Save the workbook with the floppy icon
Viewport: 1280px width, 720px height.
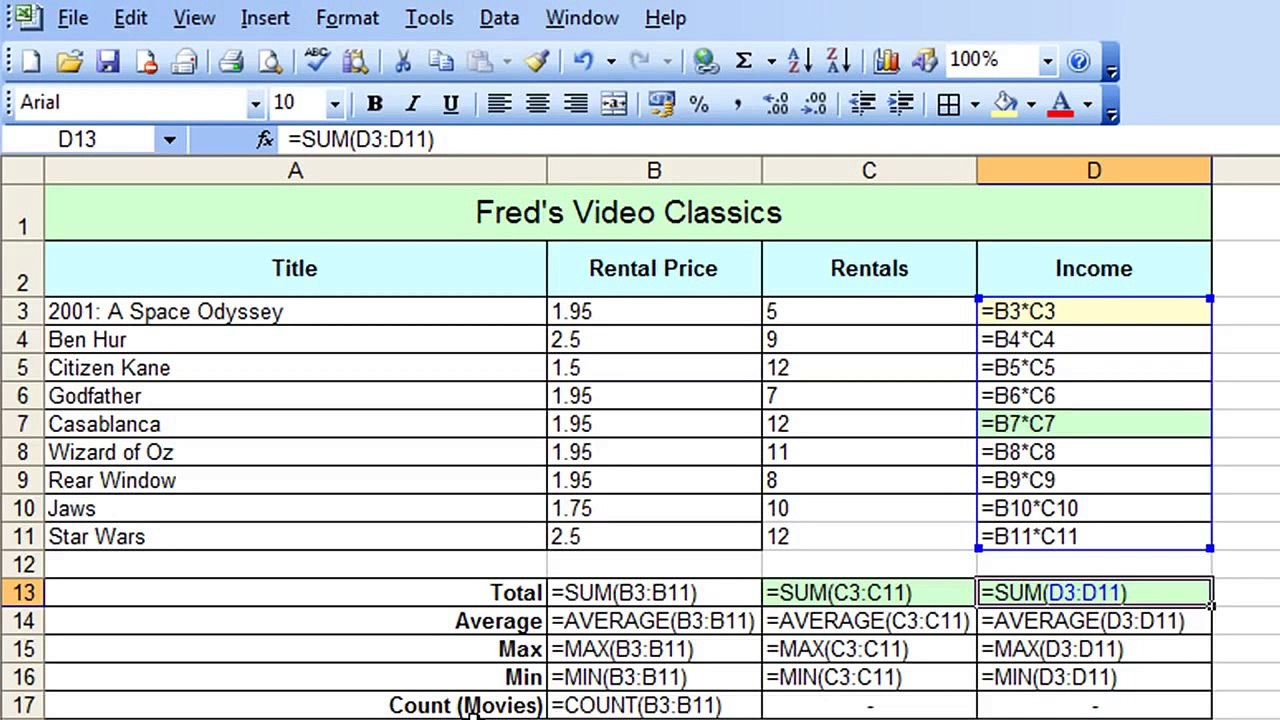(x=108, y=62)
